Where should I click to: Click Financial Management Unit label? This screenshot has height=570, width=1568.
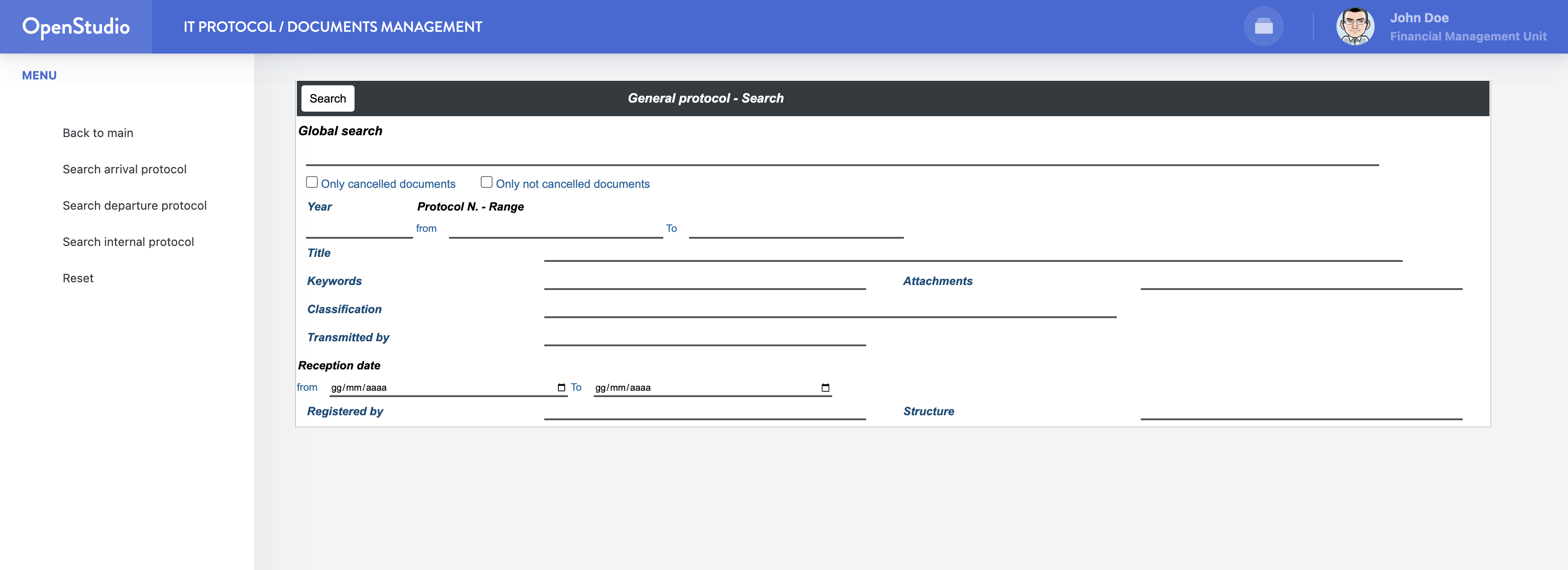(x=1468, y=36)
